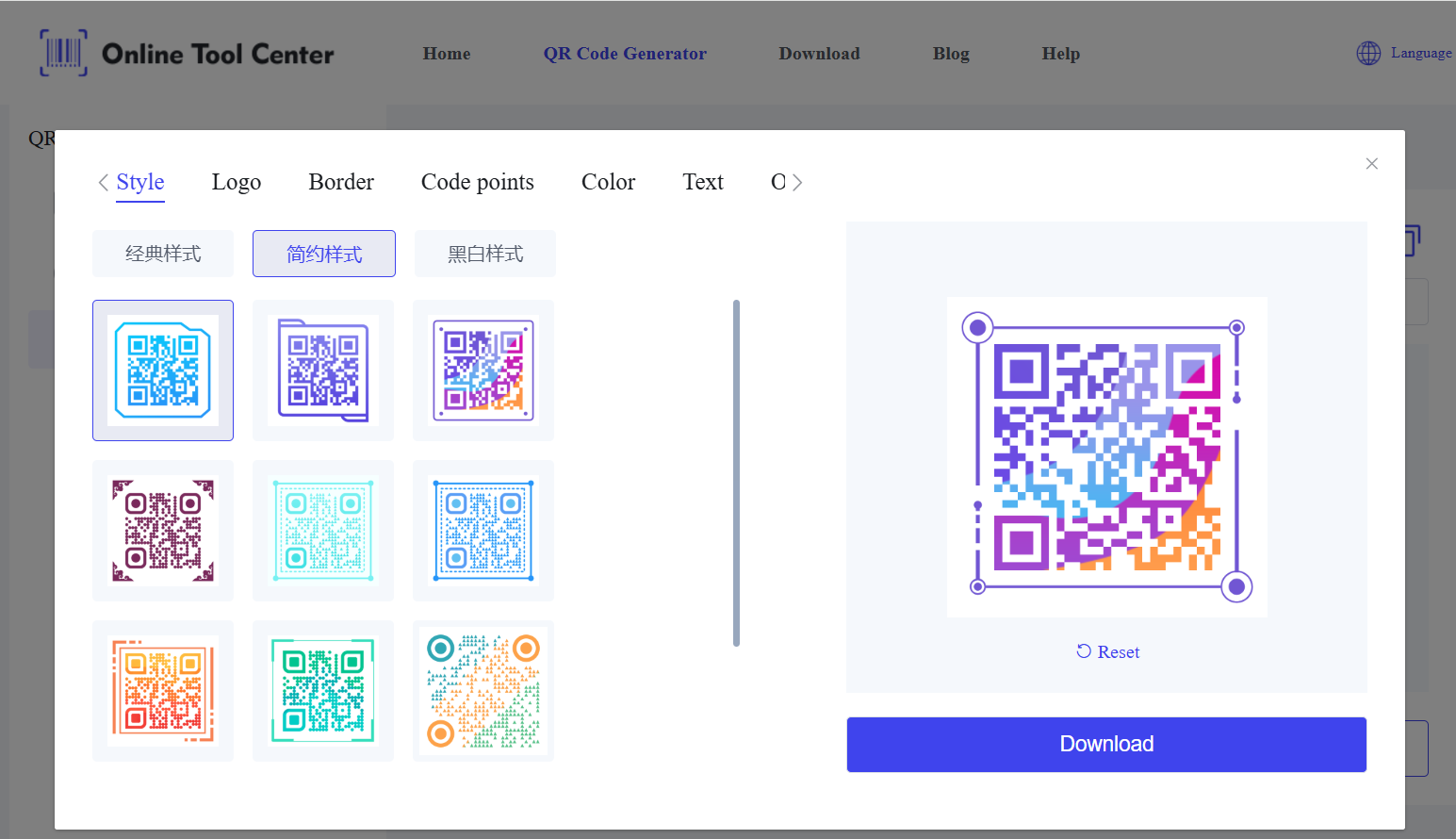Click the QR code preview image
Image resolution: width=1456 pixels, height=839 pixels.
tap(1107, 457)
